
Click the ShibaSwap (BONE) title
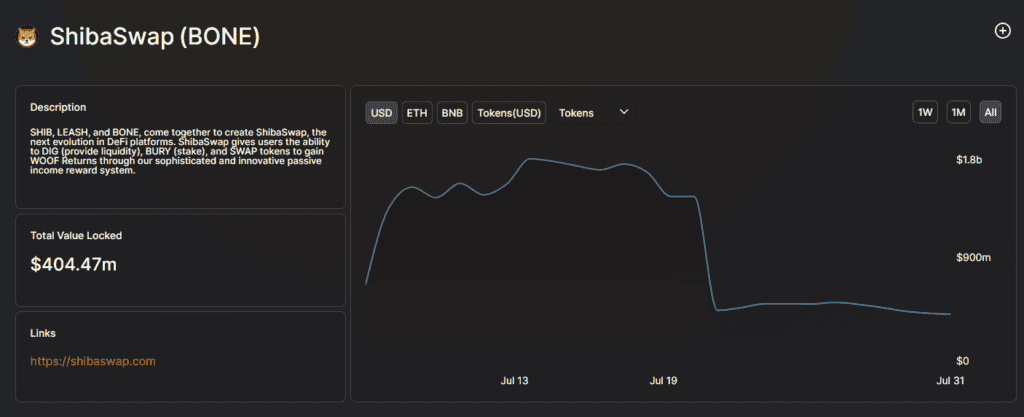click(155, 37)
